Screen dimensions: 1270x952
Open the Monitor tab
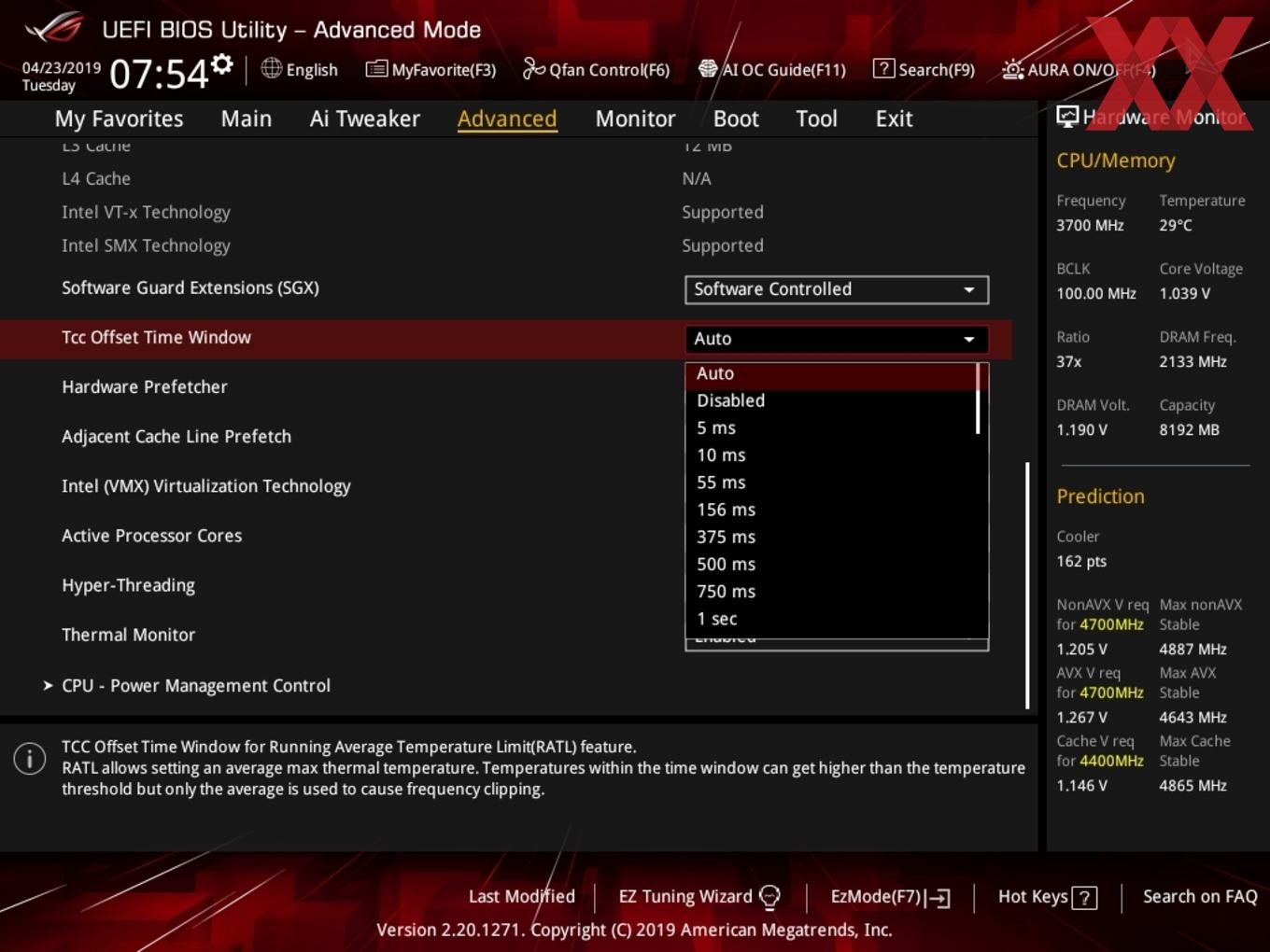(635, 119)
